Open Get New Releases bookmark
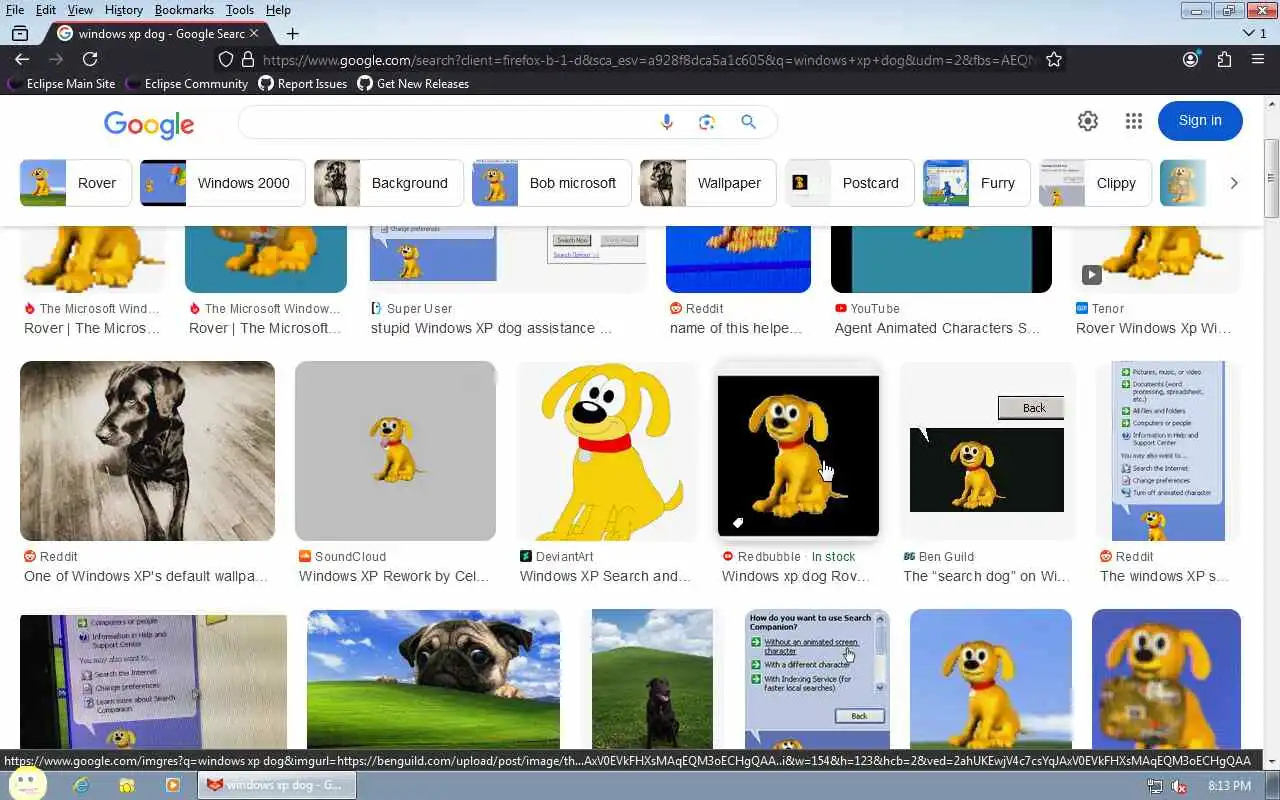The height and width of the screenshot is (800, 1280). [x=413, y=84]
